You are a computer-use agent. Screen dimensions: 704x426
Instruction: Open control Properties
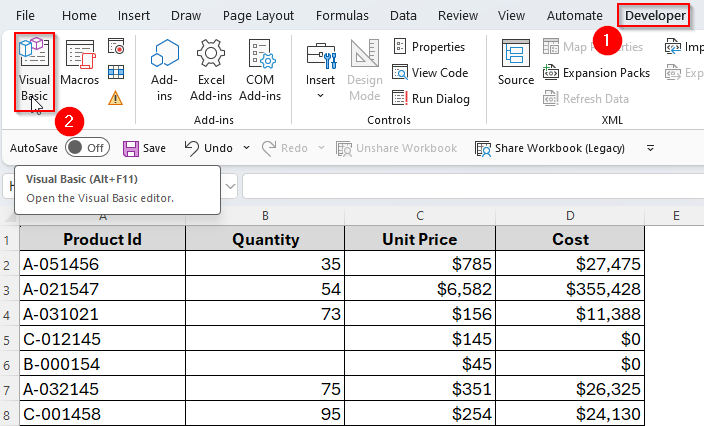[x=429, y=47]
